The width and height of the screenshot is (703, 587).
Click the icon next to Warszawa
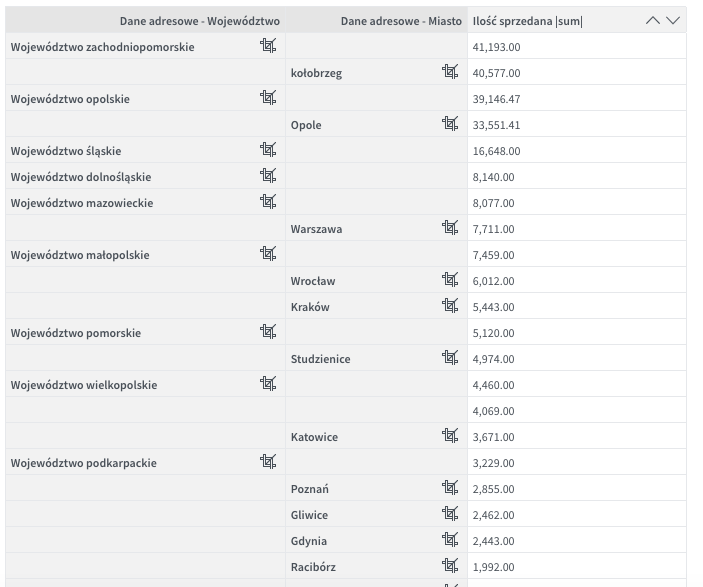point(450,228)
